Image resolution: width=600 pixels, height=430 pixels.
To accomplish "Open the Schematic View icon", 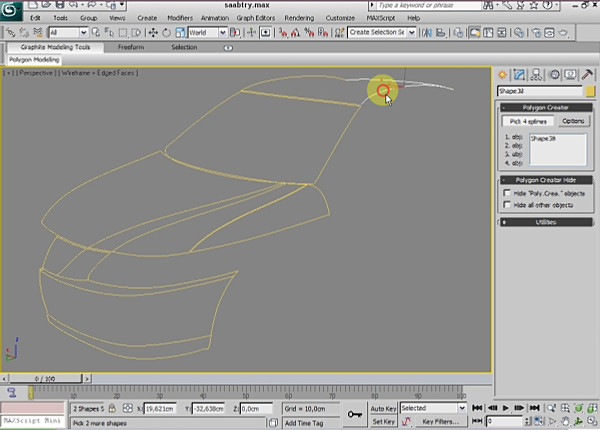I will pos(502,33).
